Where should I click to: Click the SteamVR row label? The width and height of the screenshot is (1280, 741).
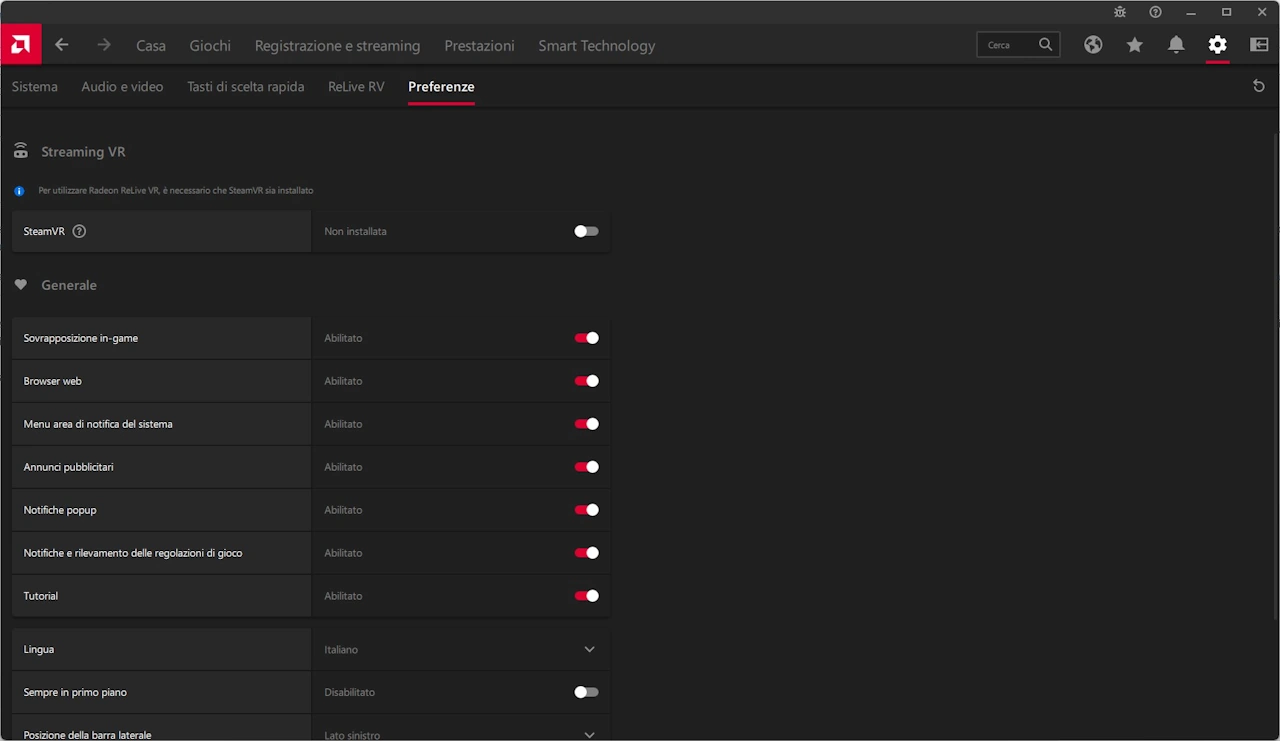(x=44, y=231)
